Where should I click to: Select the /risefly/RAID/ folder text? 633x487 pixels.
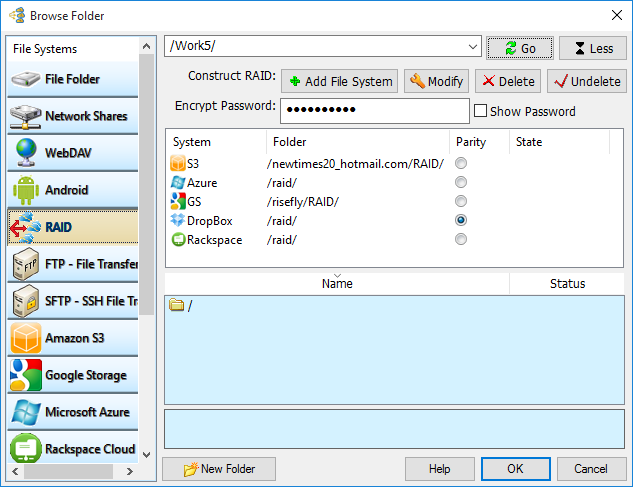pyautogui.click(x=303, y=202)
